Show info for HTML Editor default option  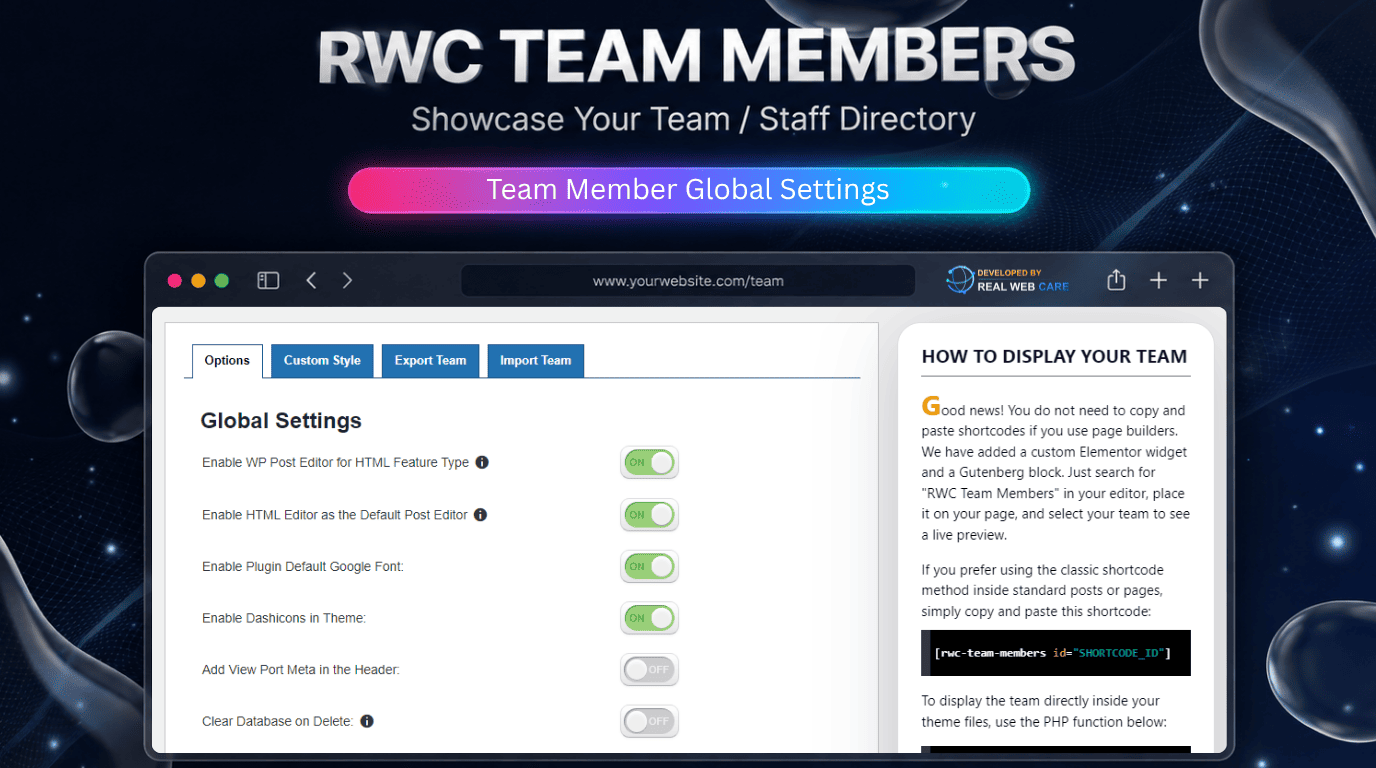(480, 515)
